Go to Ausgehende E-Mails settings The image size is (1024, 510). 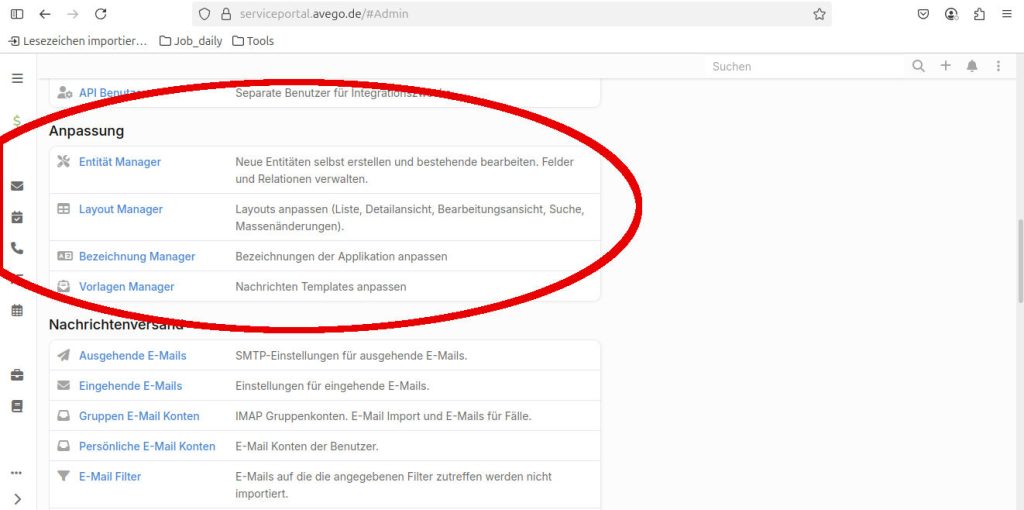[x=132, y=355]
